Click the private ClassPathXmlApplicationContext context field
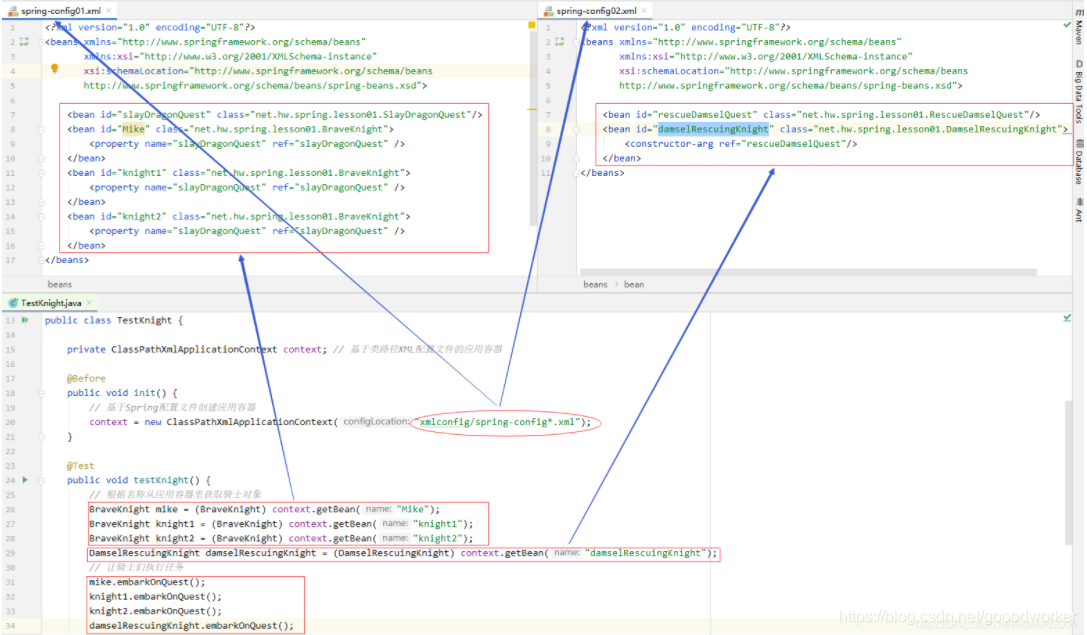Screen dimensions: 1087x635 pyautogui.click(x=197, y=349)
